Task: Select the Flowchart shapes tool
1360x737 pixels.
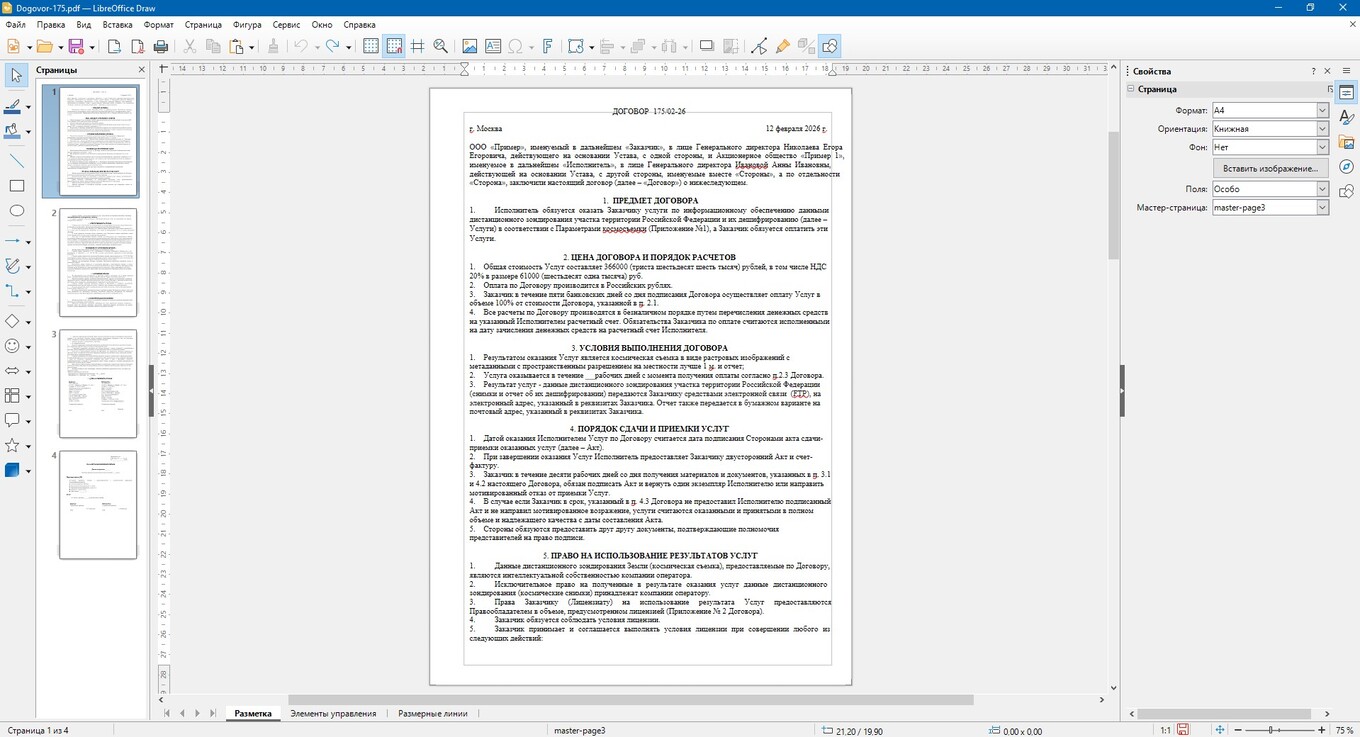Action: pos(13,396)
